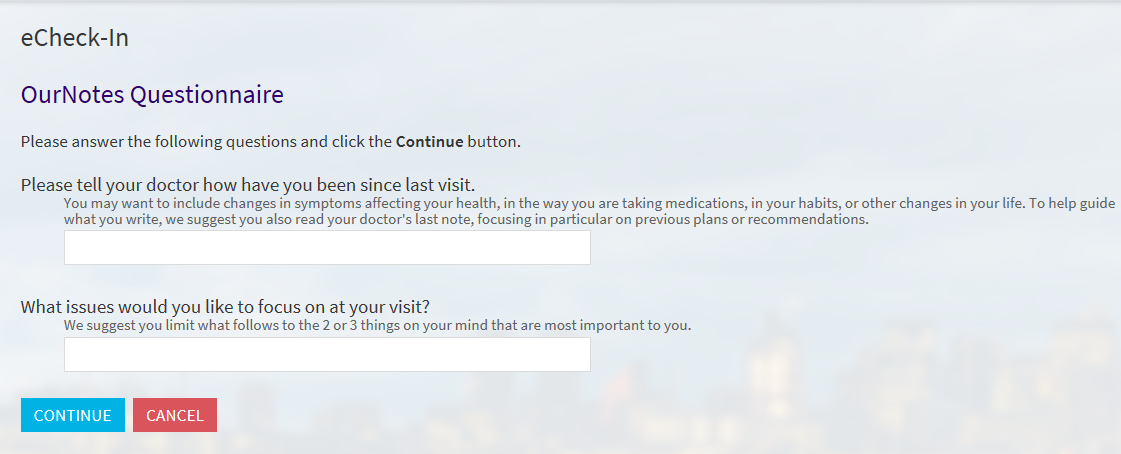Click hint line mentioning 'your doctor's last note'
Image resolution: width=1121 pixels, height=454 pixels.
pyautogui.click(x=466, y=219)
